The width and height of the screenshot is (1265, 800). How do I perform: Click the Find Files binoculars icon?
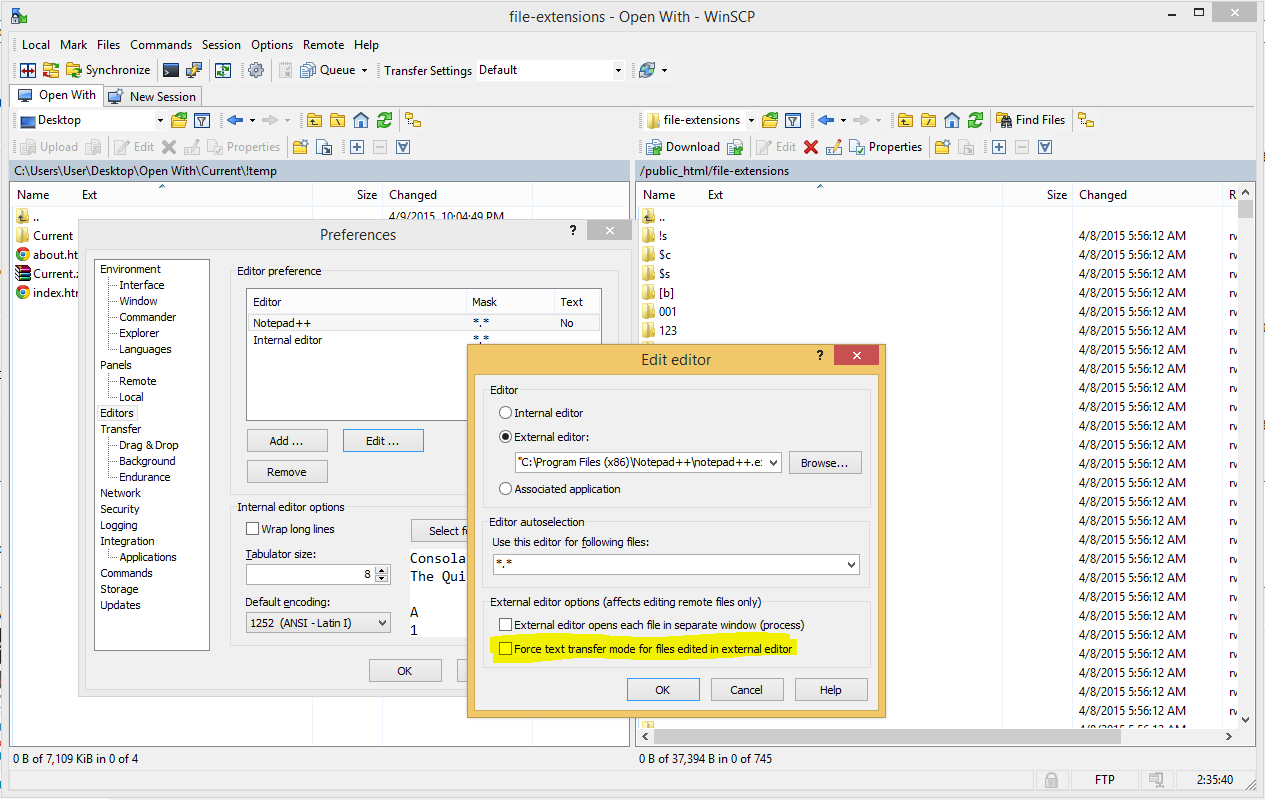tap(1005, 120)
